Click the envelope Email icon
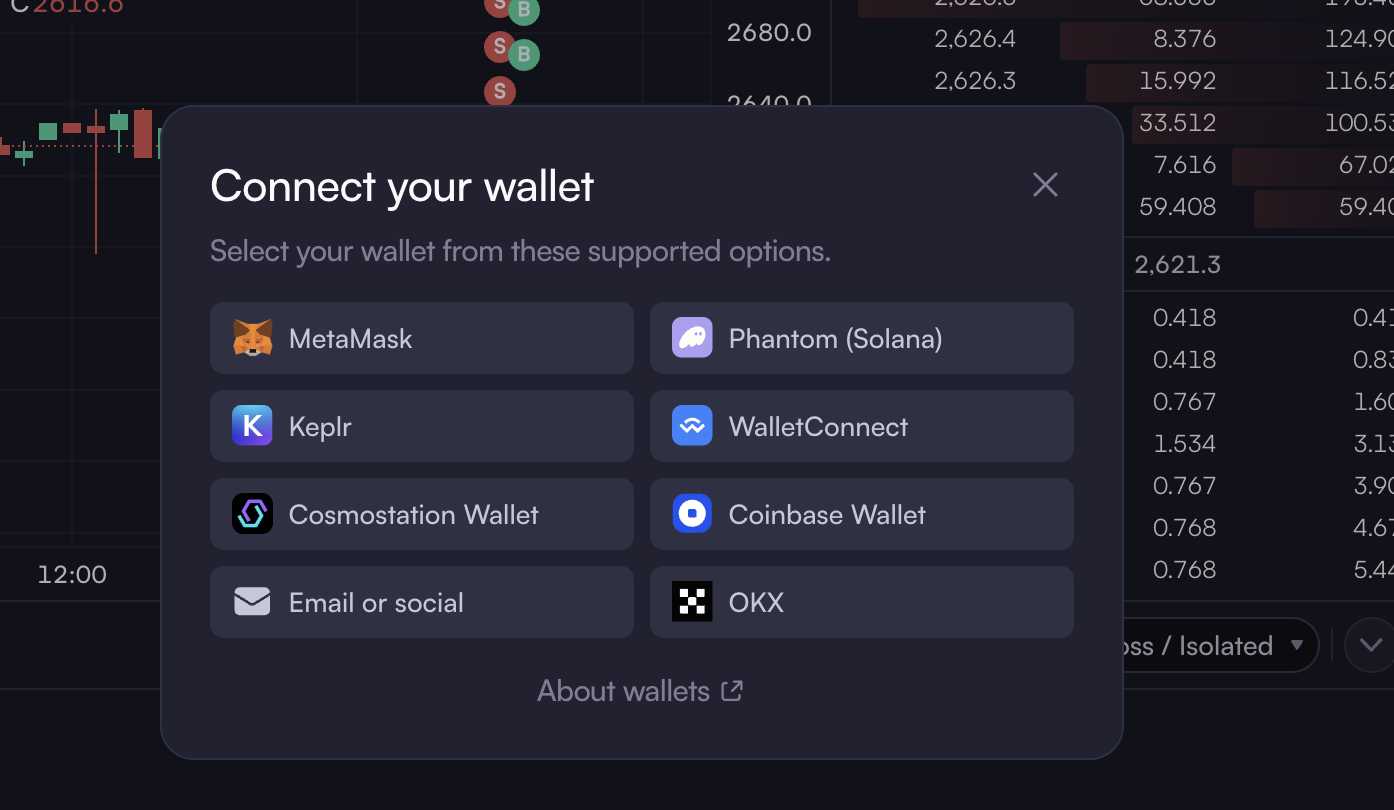The image size is (1394, 810). coord(252,602)
